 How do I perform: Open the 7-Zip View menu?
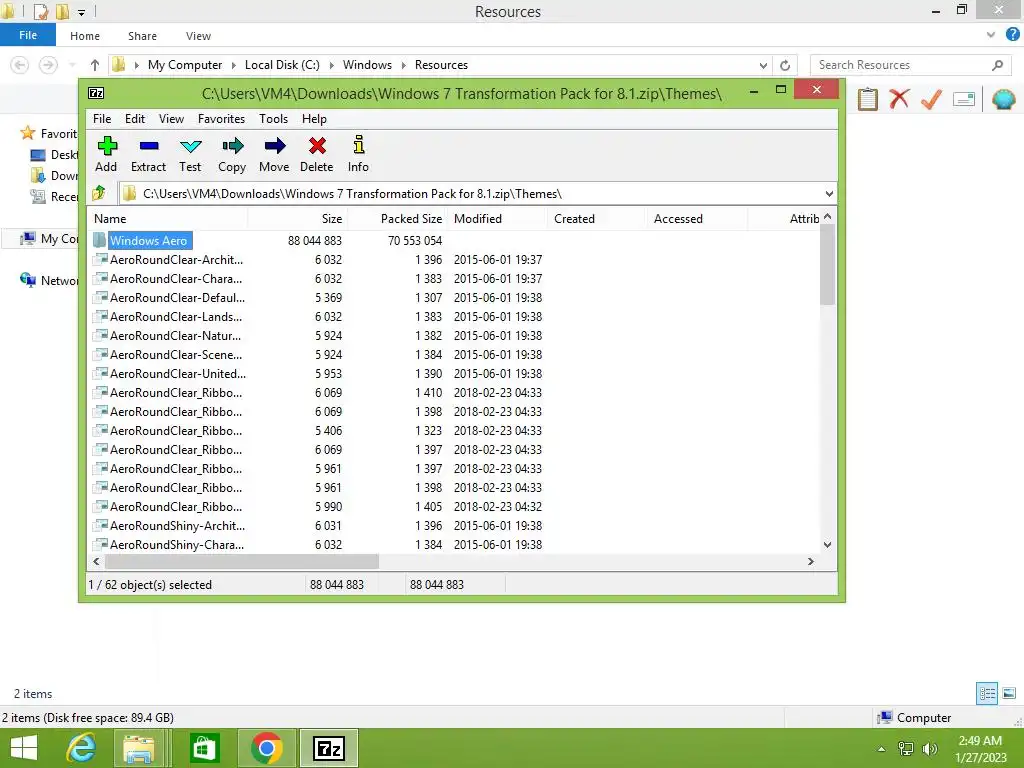(x=171, y=119)
